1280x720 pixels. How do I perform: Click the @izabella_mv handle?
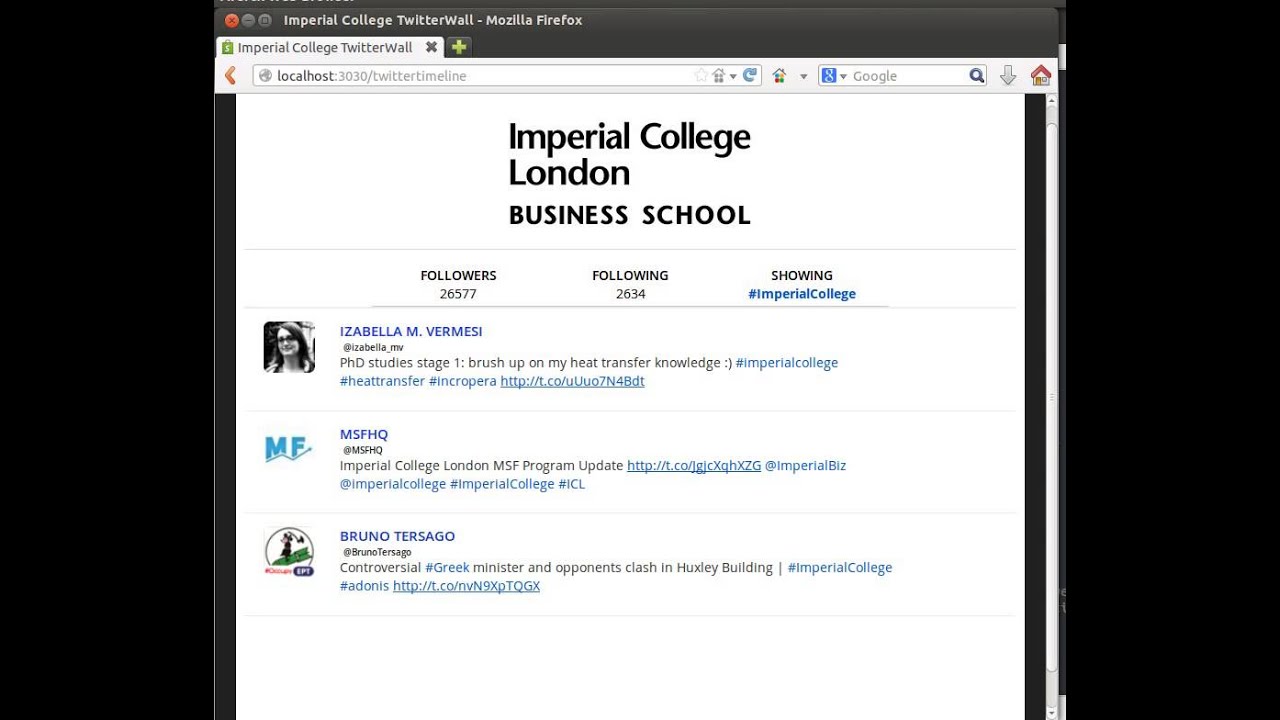(373, 348)
